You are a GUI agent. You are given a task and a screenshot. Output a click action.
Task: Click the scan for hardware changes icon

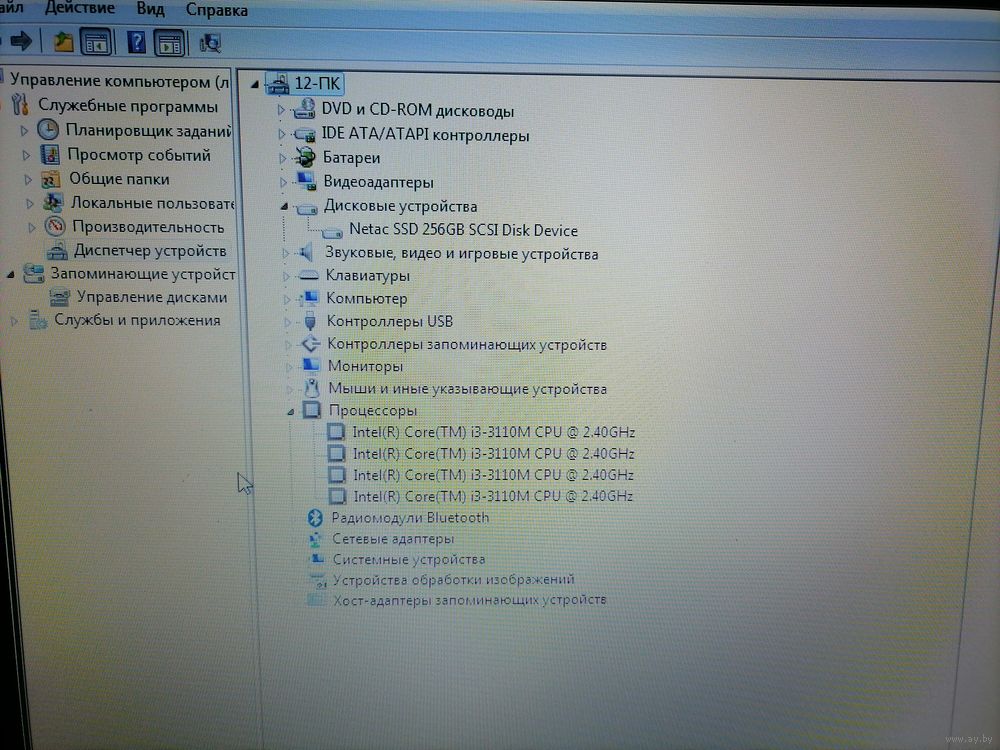tap(210, 43)
